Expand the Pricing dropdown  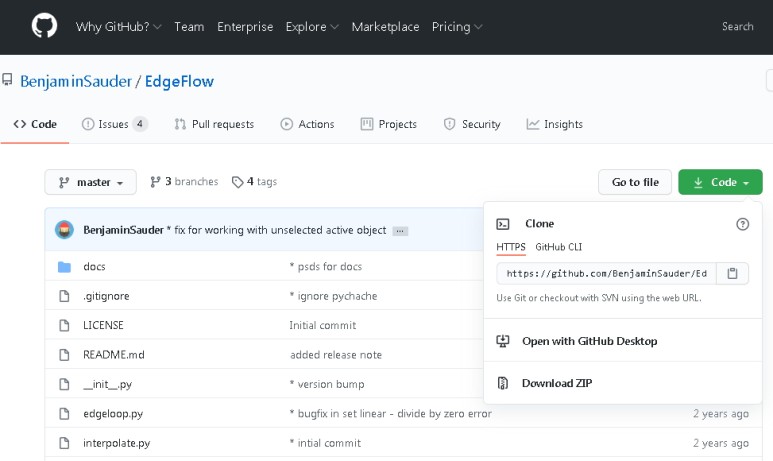(457, 27)
